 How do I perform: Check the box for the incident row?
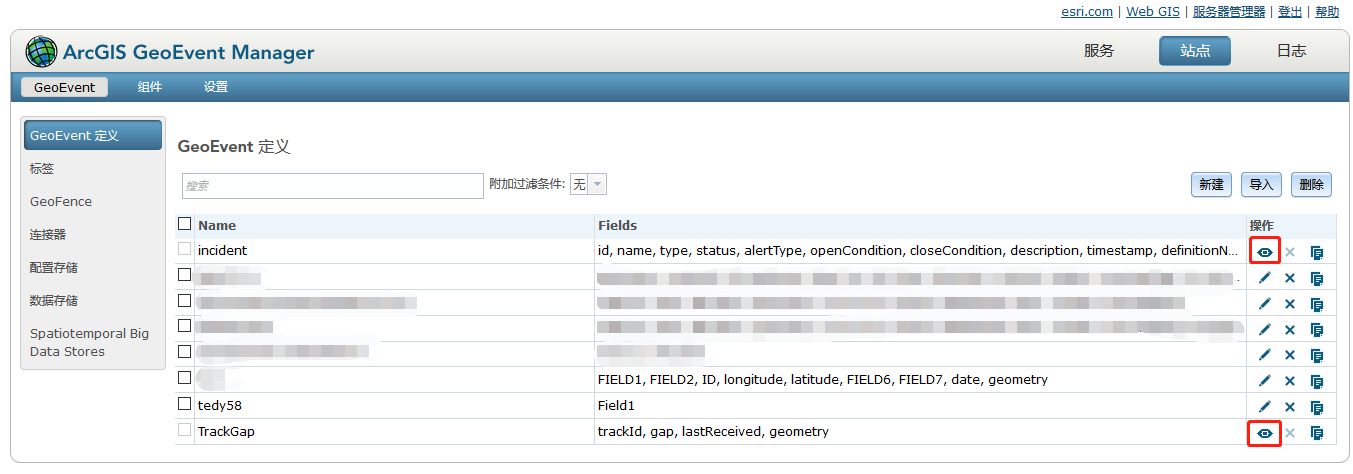click(x=184, y=248)
